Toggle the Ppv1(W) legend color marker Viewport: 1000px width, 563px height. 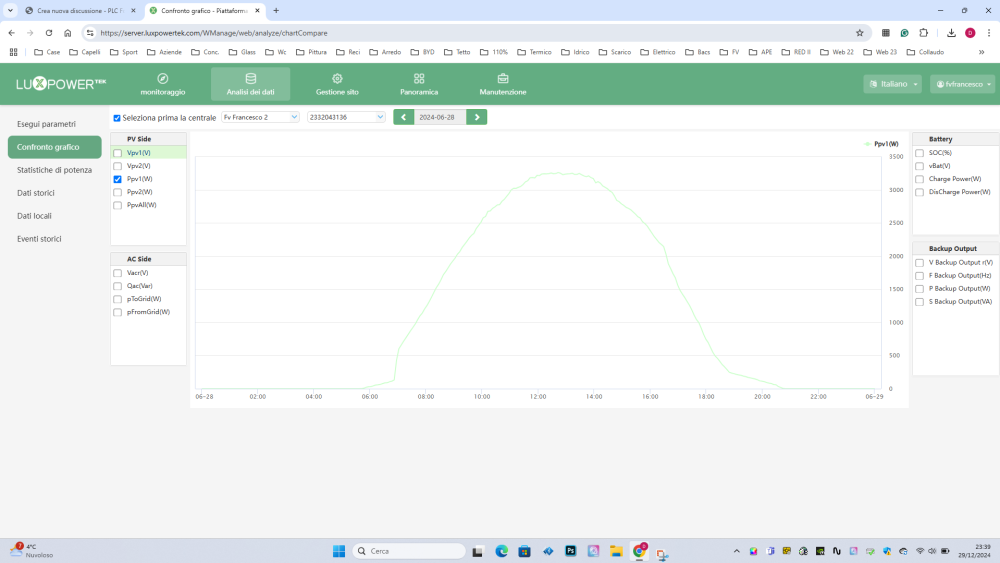click(x=868, y=144)
